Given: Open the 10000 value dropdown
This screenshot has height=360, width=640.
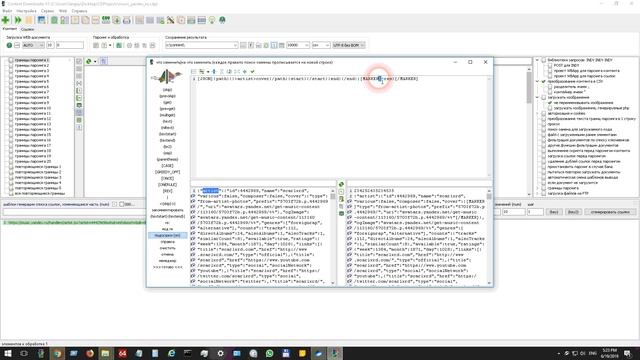Looking at the screenshot, I should (298, 45).
